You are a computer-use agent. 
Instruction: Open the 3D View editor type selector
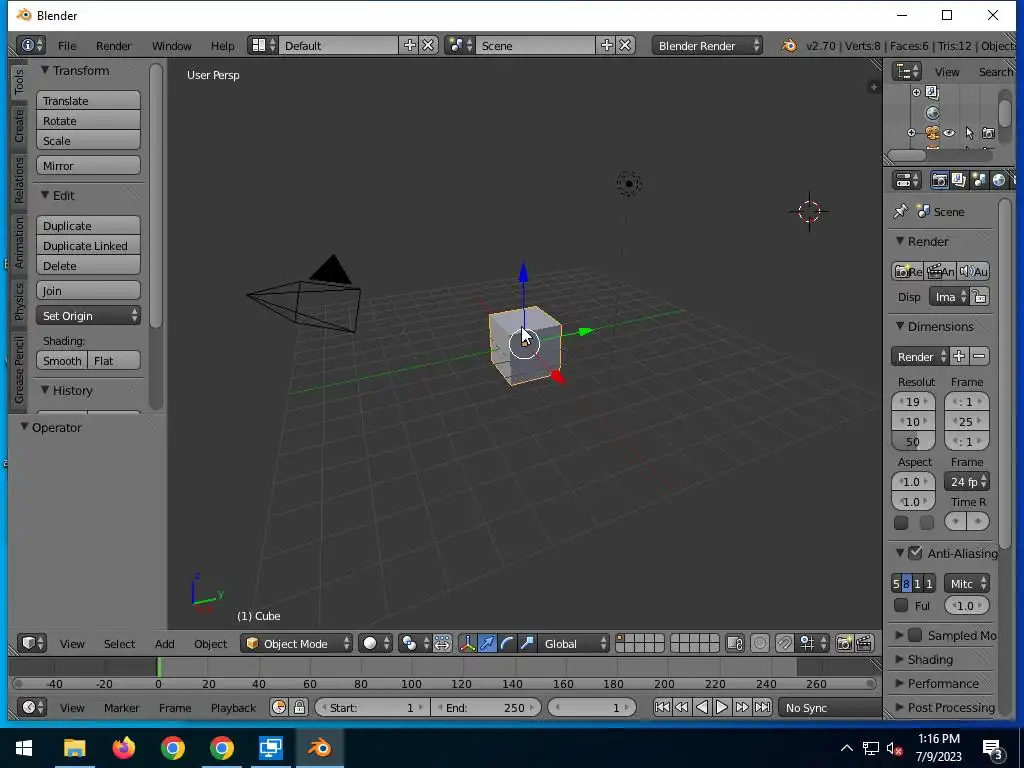pyautogui.click(x=31, y=643)
